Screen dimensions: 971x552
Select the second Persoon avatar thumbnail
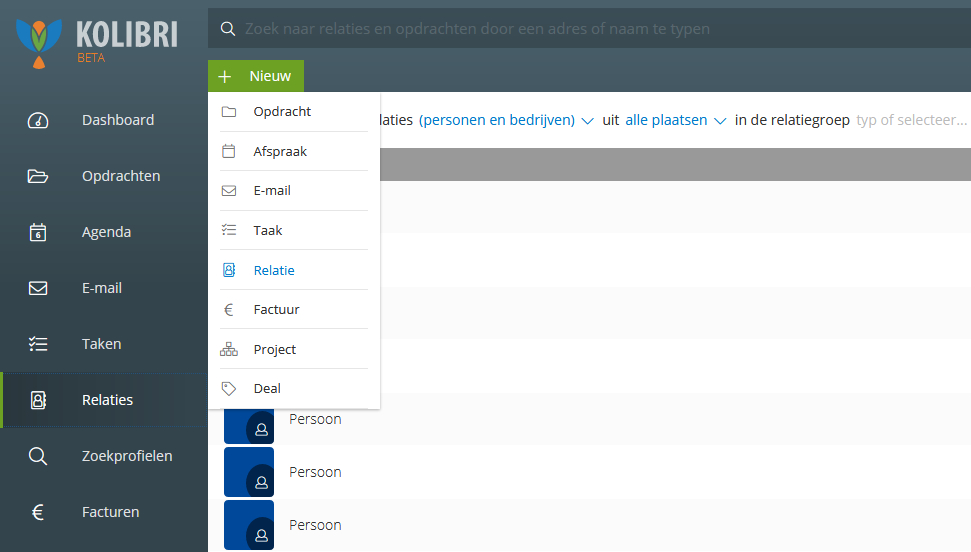[249, 472]
